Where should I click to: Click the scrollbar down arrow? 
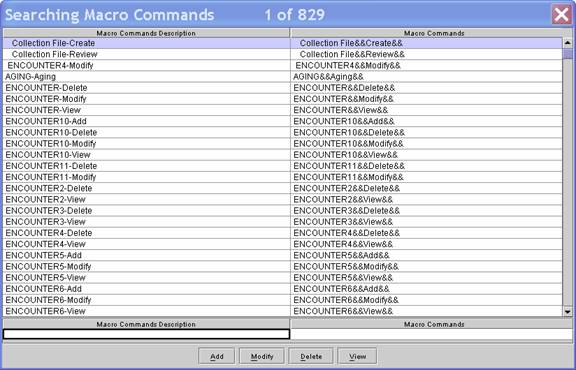568,312
